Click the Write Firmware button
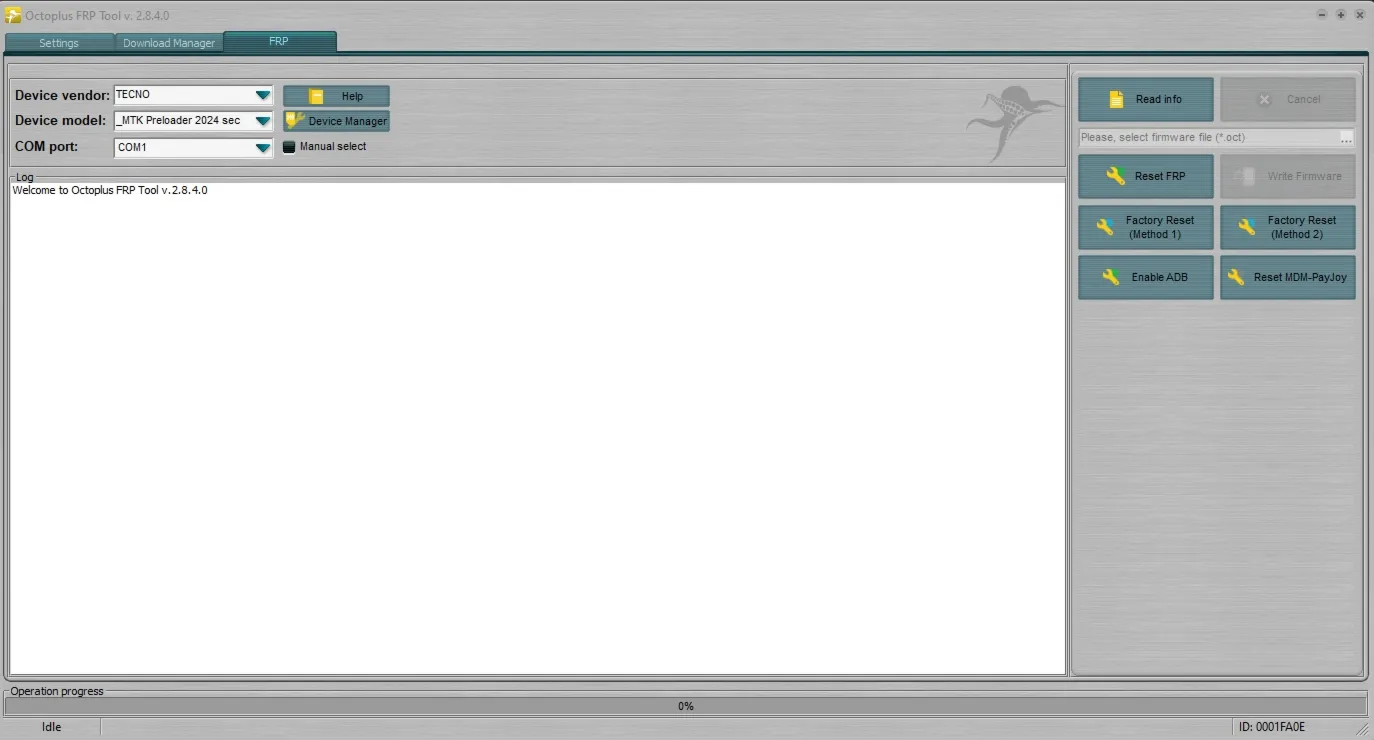The height and width of the screenshot is (740, 1374). pos(1288,176)
